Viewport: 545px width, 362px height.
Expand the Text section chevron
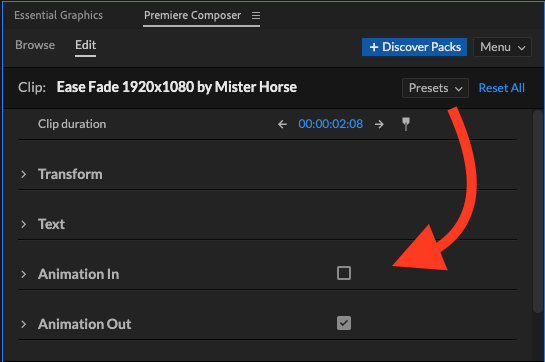point(23,224)
